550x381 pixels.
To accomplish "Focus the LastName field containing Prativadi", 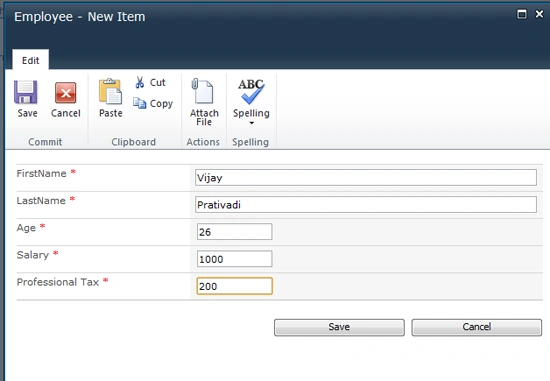I will (366, 205).
